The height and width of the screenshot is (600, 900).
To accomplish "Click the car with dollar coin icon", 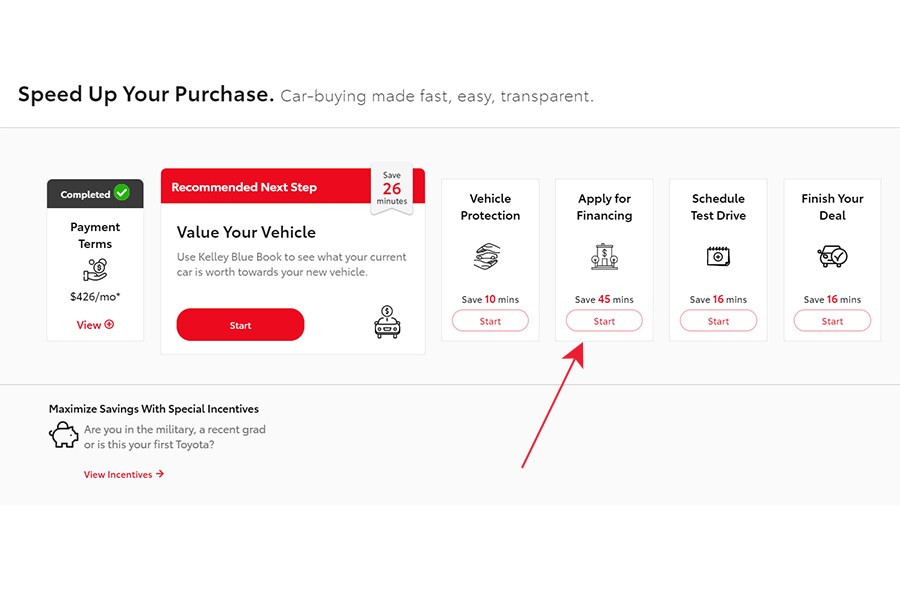I will (x=387, y=322).
